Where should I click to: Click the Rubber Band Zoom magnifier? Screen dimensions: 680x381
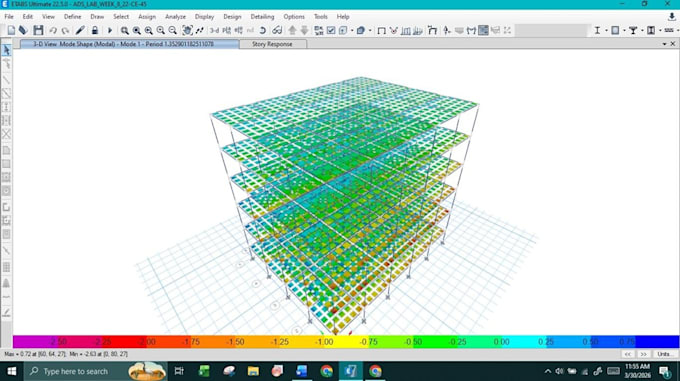point(124,30)
